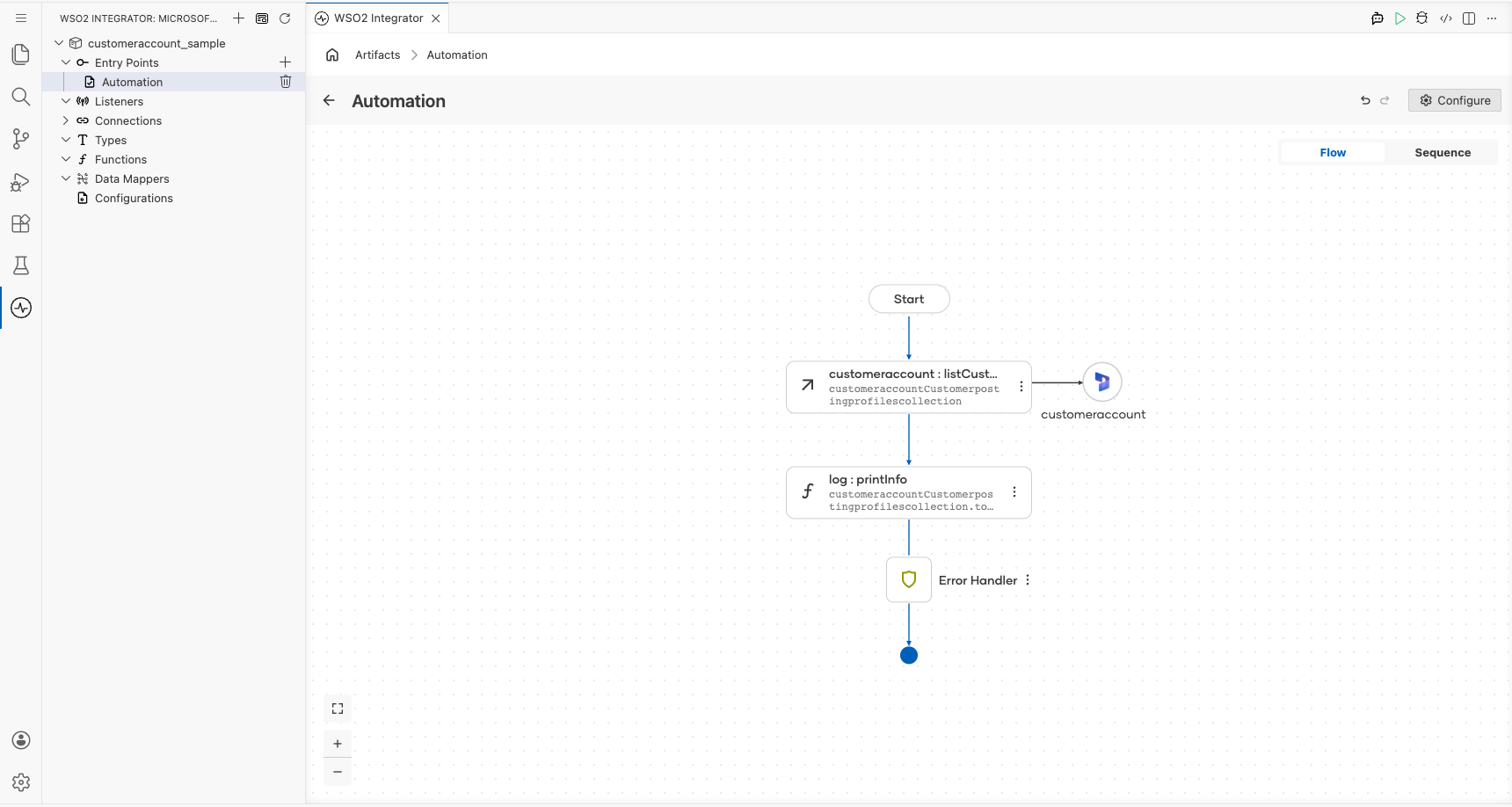Screen dimensions: 1512x807
Task: Collapse the Functions section
Action: [x=66, y=159]
